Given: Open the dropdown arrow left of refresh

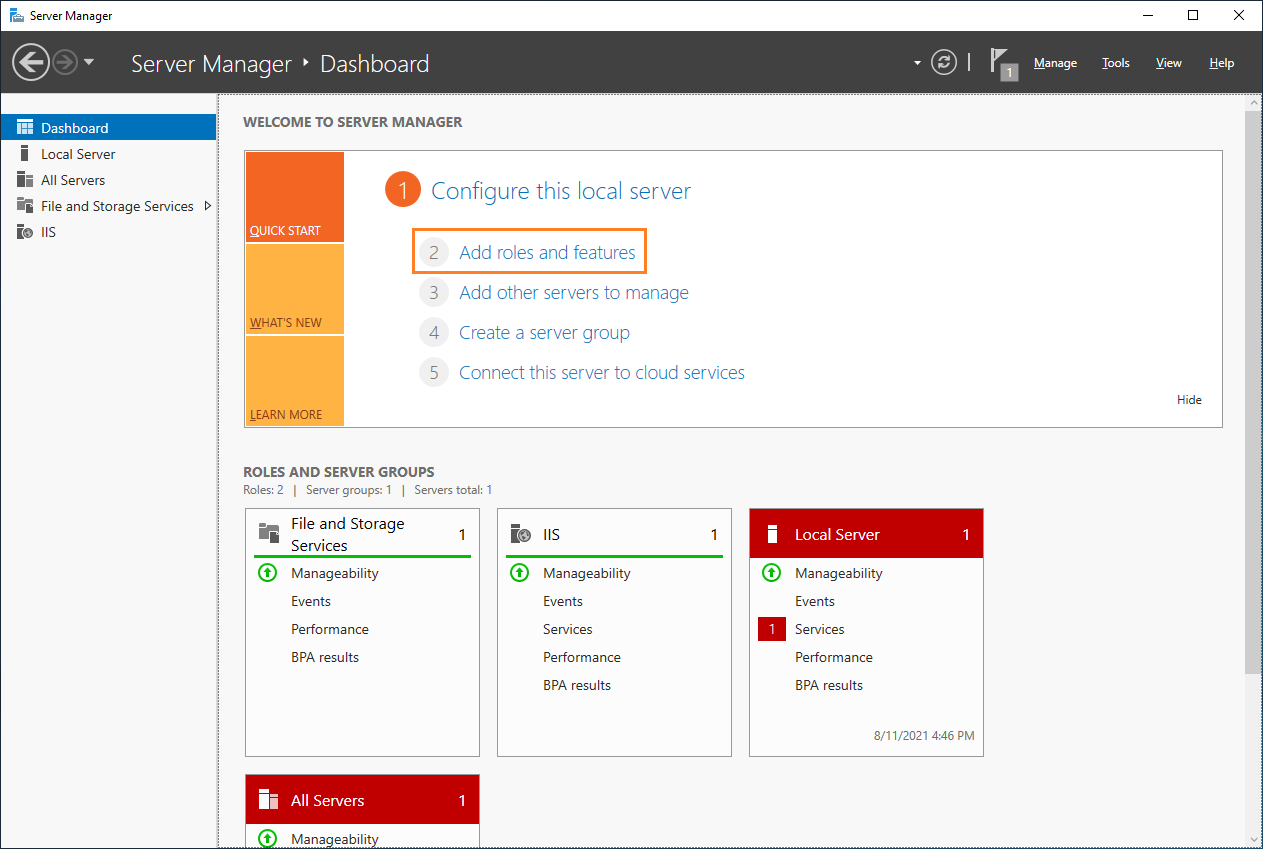Looking at the screenshot, I should (x=917, y=63).
